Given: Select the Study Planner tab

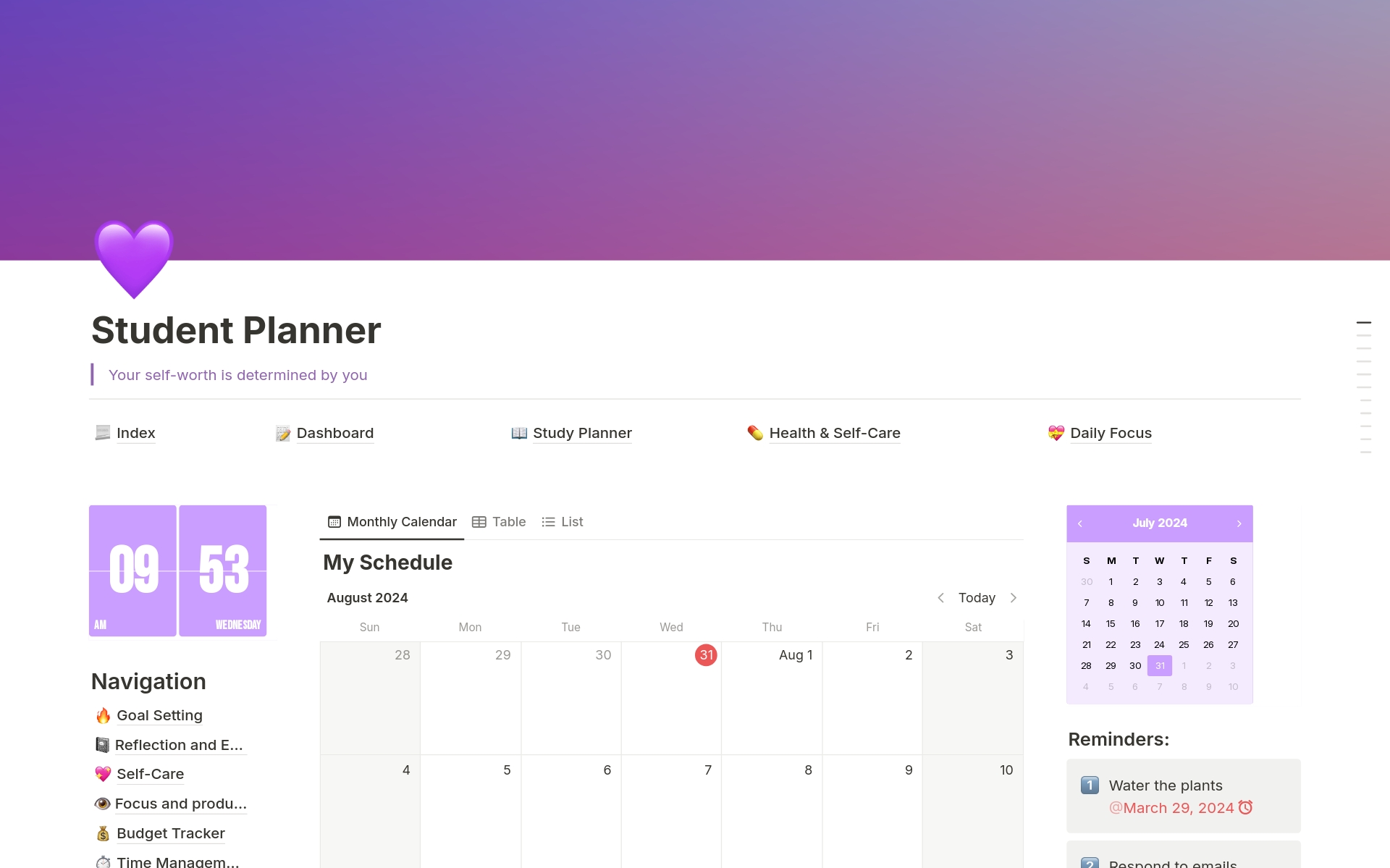Looking at the screenshot, I should coord(581,432).
